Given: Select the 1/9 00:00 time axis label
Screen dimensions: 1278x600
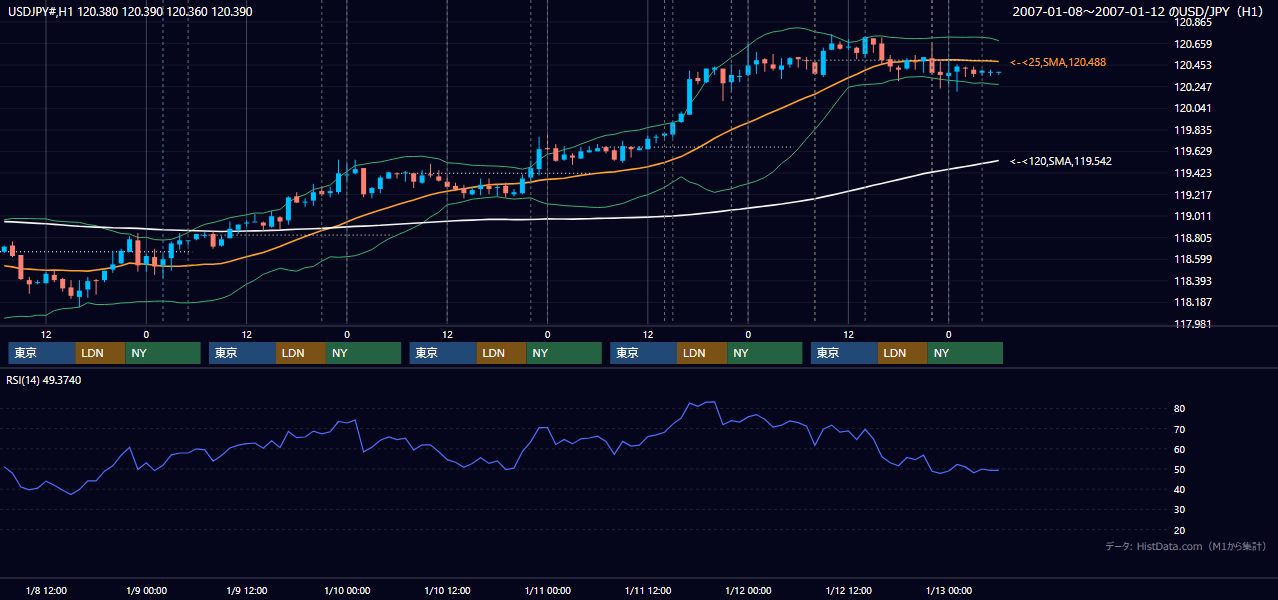Looking at the screenshot, I should click(x=146, y=591).
